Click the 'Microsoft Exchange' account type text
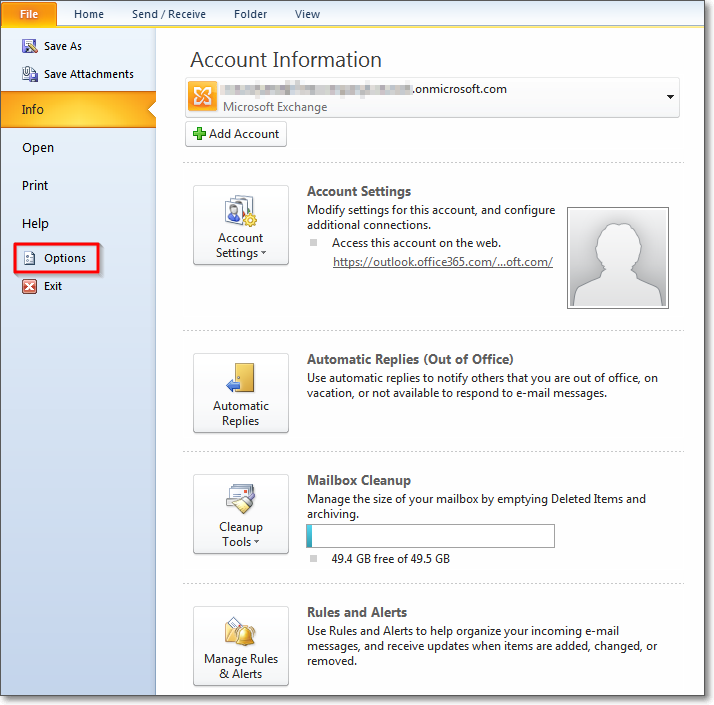Screen dimensions: 714x705 click(x=275, y=107)
